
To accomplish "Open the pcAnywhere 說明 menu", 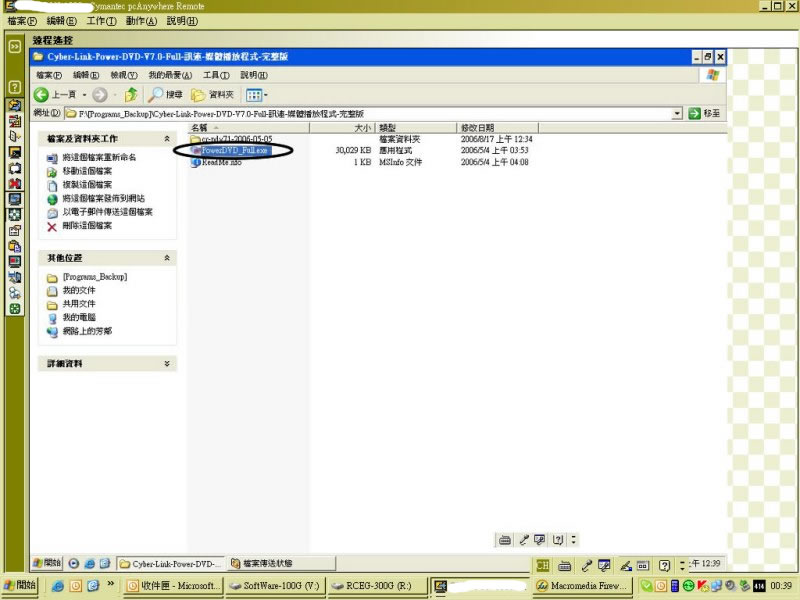I will coord(182,21).
